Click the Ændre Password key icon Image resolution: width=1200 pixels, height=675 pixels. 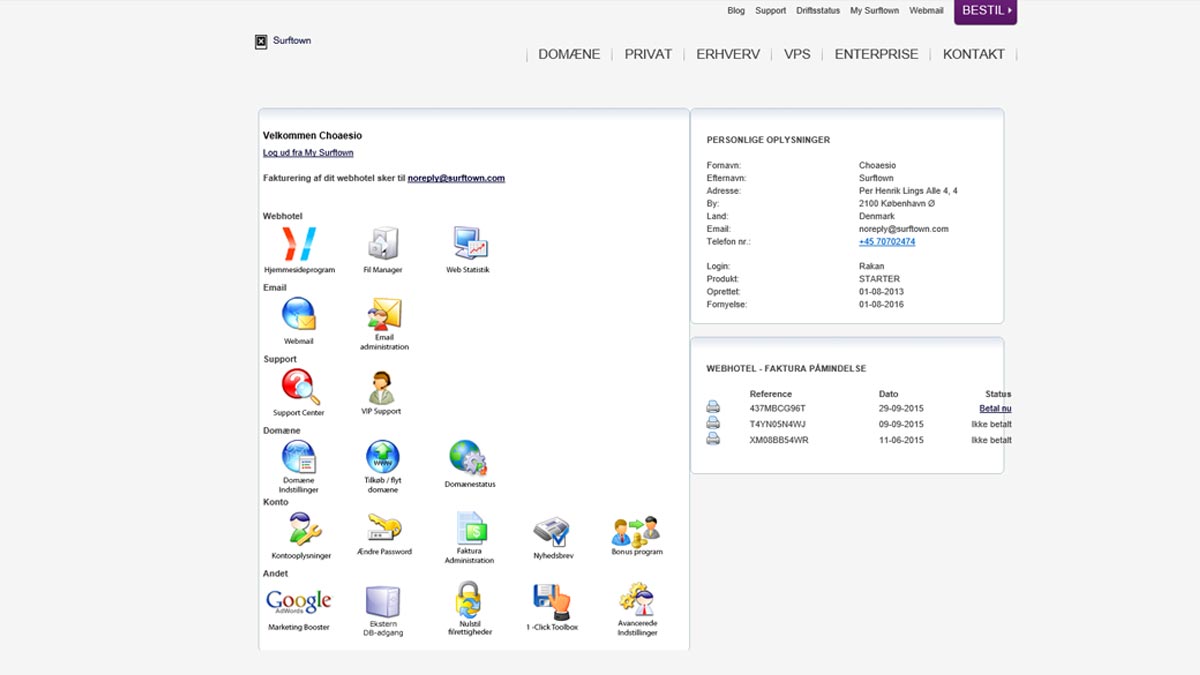pos(384,527)
